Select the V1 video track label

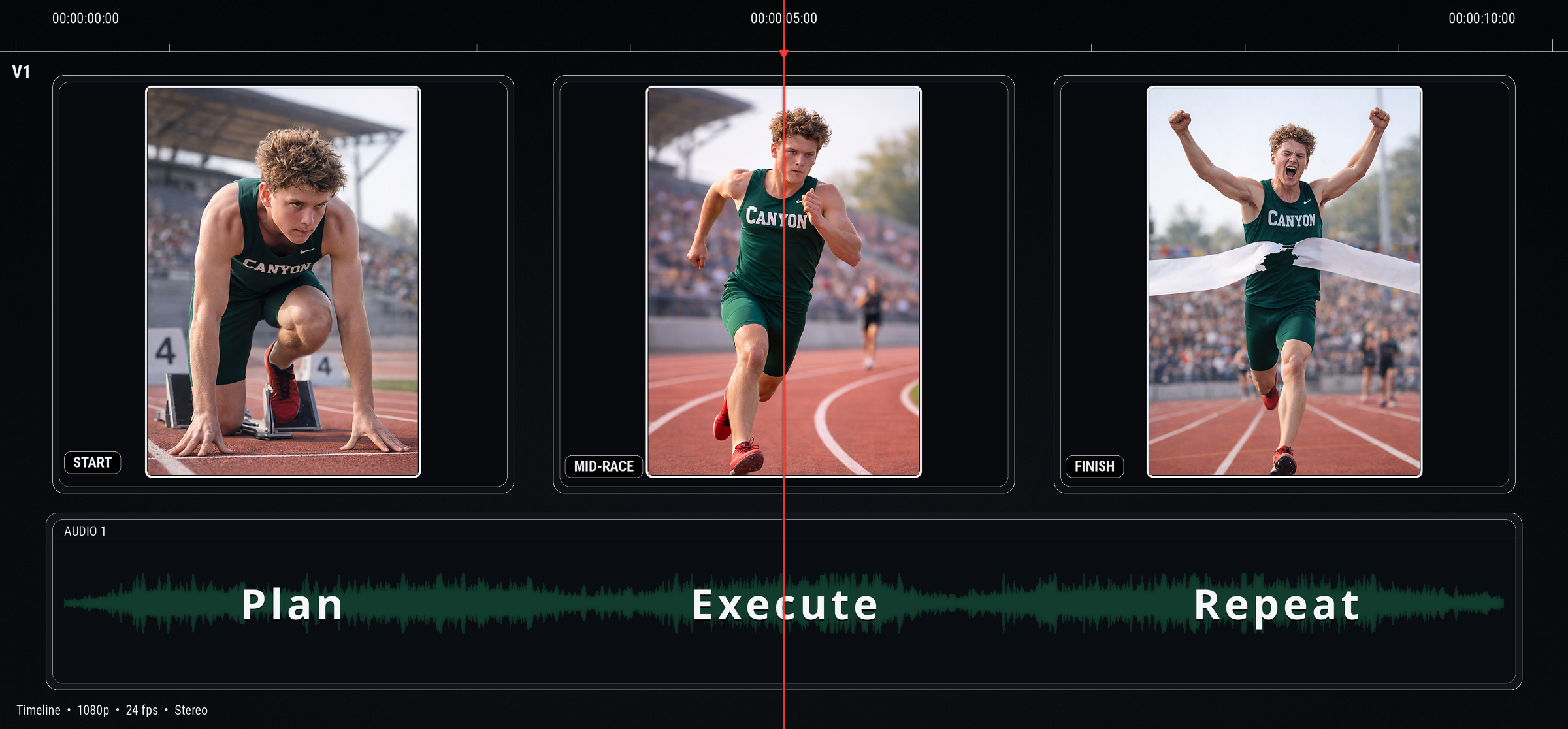[x=21, y=72]
